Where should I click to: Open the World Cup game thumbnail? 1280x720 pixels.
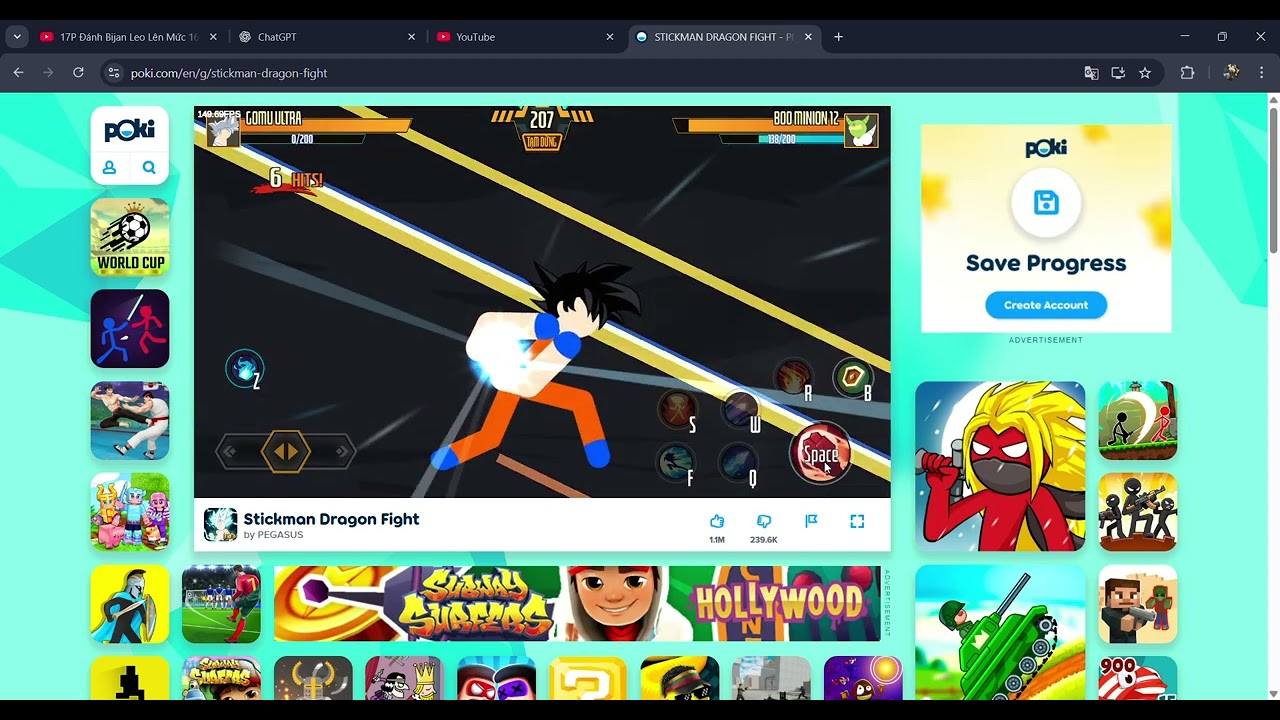(130, 237)
